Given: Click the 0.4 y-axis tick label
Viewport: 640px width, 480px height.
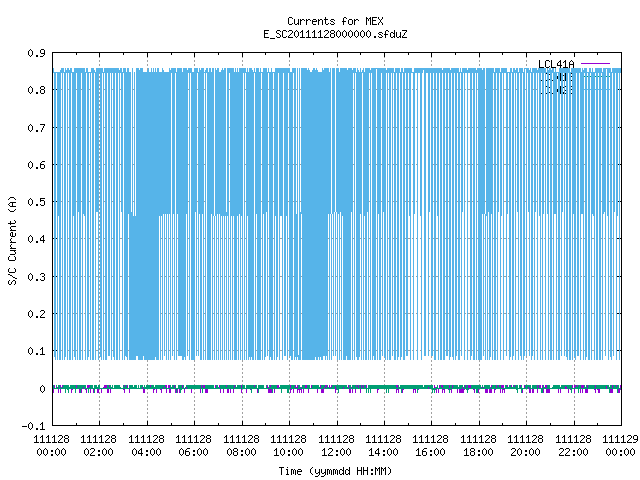Looking at the screenshot, I should point(36,239).
